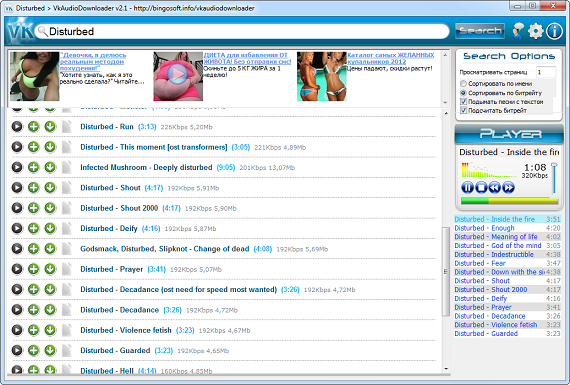Download Disturbed - Shout track

(50, 188)
